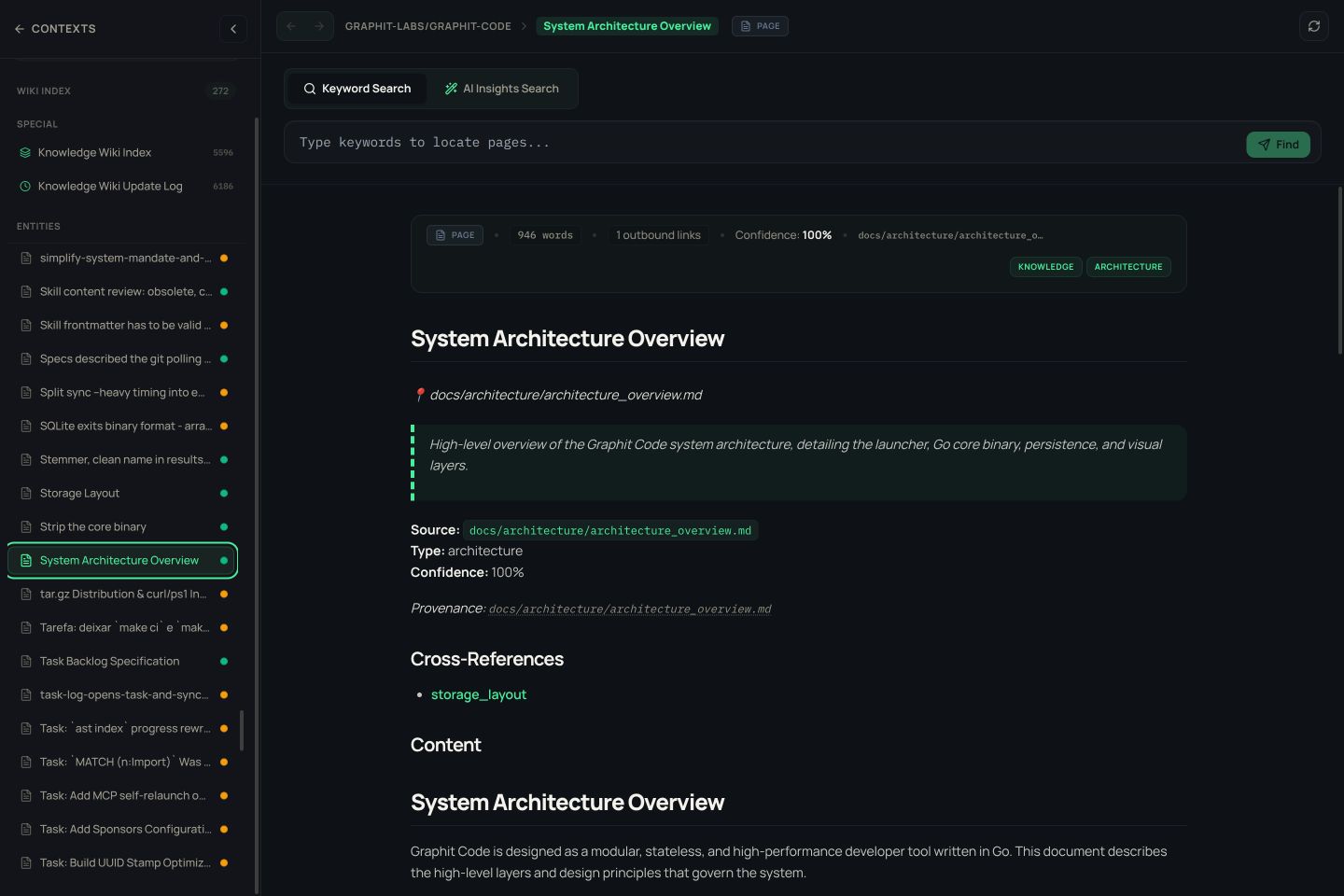The image size is (1344, 896).
Task: Open Task: Add MCP self-relaunch entity
Action: coord(123,795)
